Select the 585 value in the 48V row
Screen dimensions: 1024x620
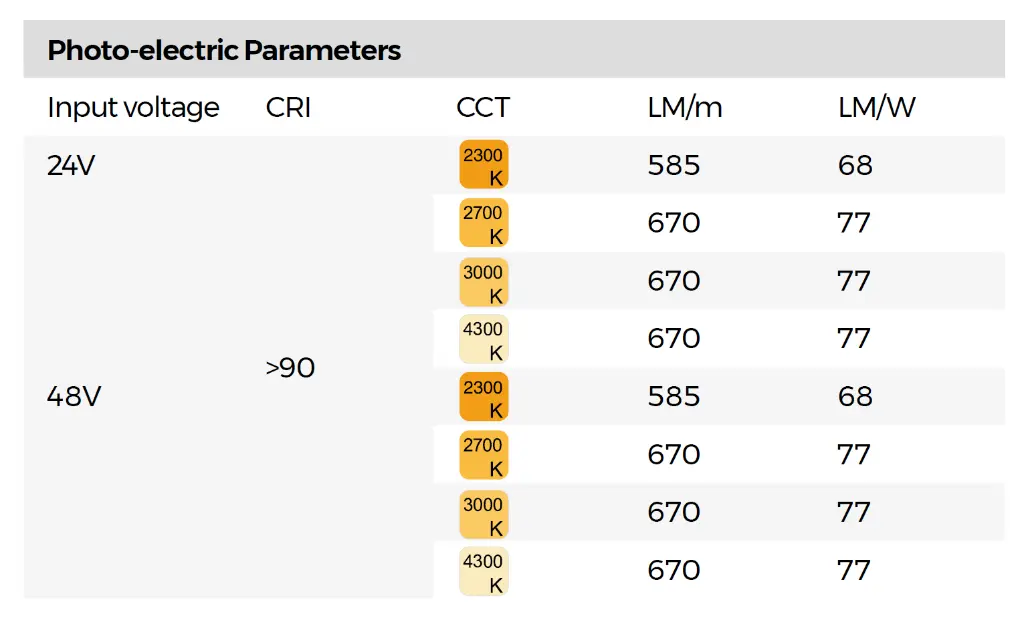(674, 397)
